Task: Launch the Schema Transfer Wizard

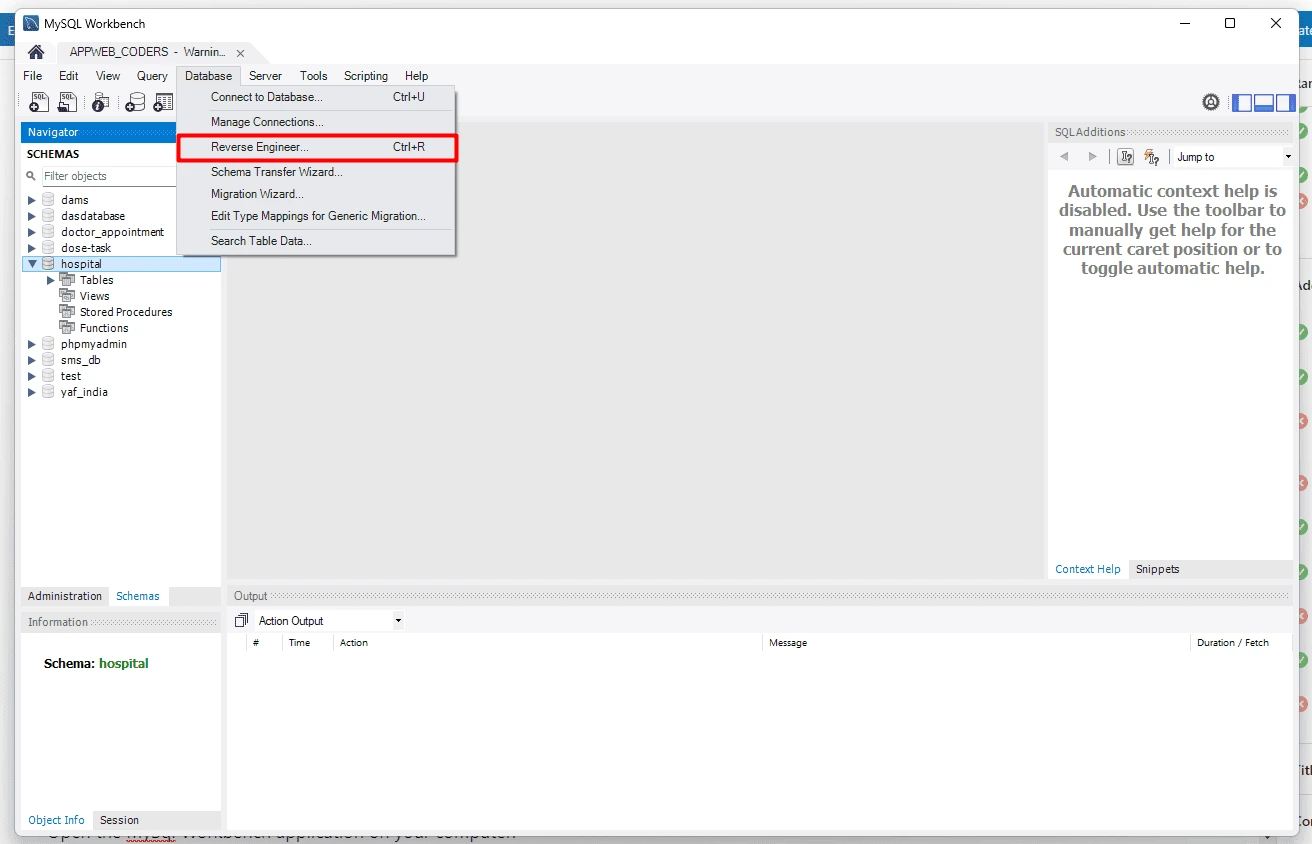Action: (317, 172)
